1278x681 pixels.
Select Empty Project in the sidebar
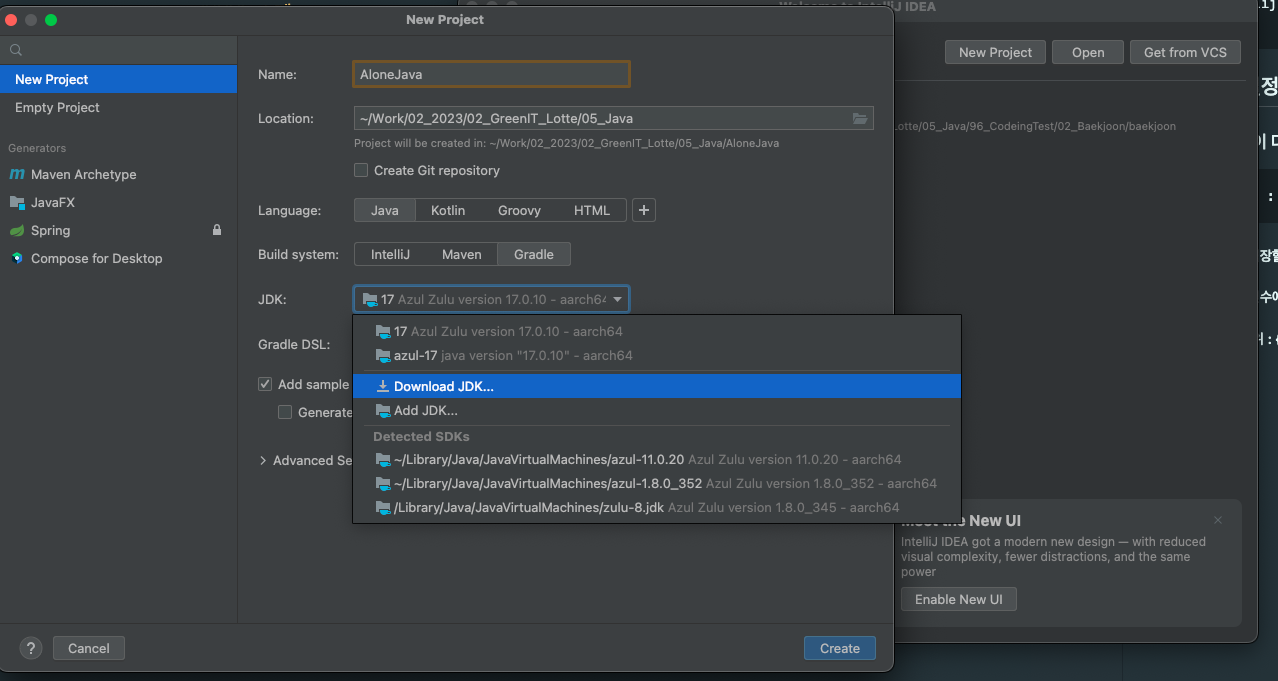(118, 107)
